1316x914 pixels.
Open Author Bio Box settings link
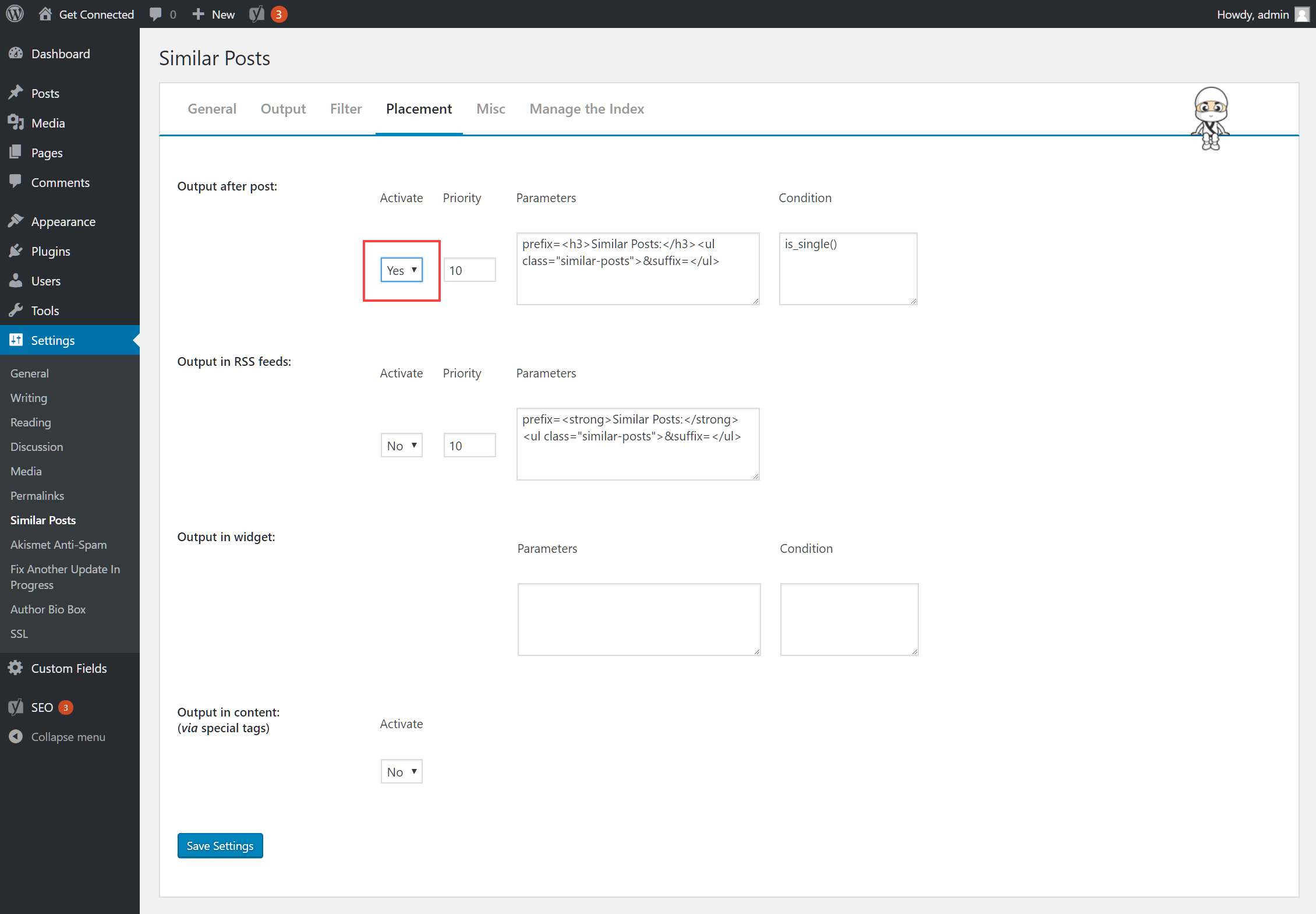click(x=48, y=609)
